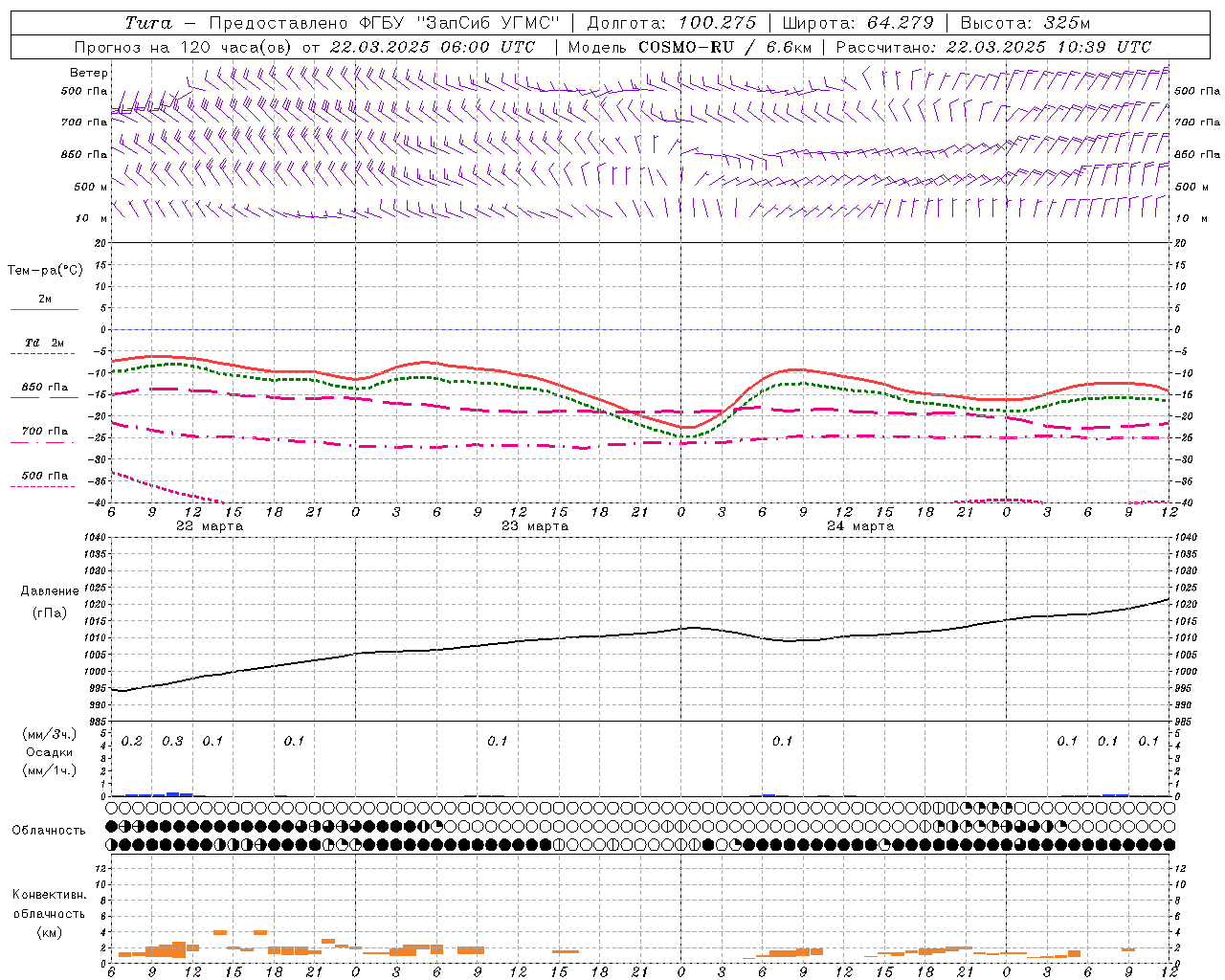Click the "Осадки" precipitation label
The image size is (1225, 980).
[x=49, y=752]
